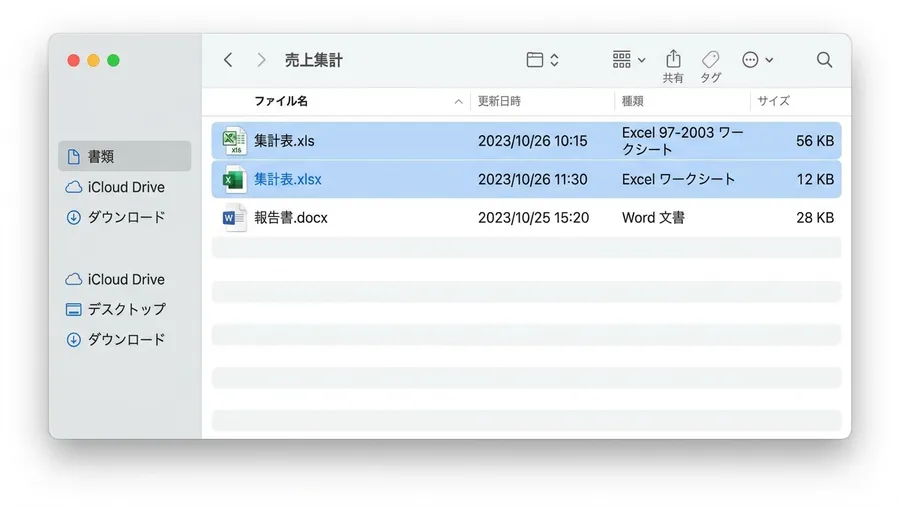Image resolution: width=900 pixels, height=506 pixels.
Task: Open the folder path selector icon
Action: (542, 60)
